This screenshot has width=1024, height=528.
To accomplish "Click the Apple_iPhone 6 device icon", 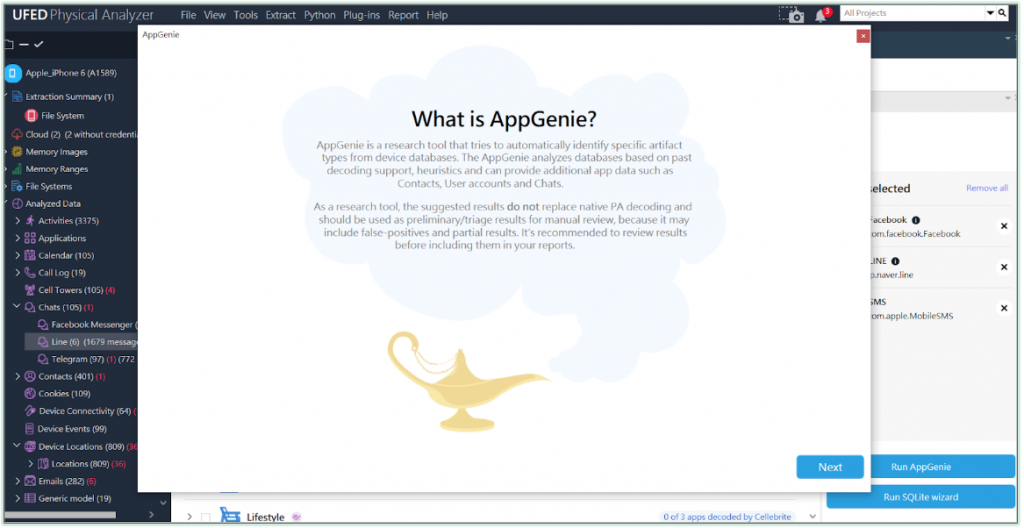I will click(13, 73).
